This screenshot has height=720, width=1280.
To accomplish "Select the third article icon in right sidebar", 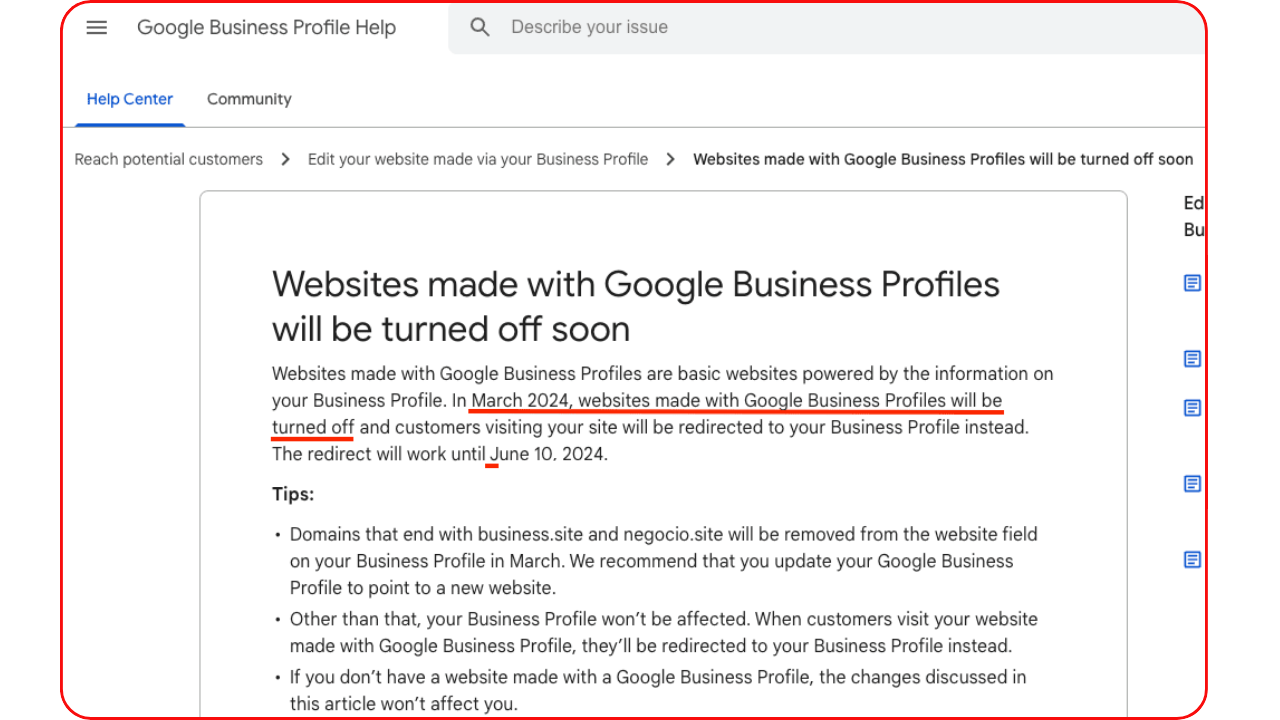I will 1192,408.
